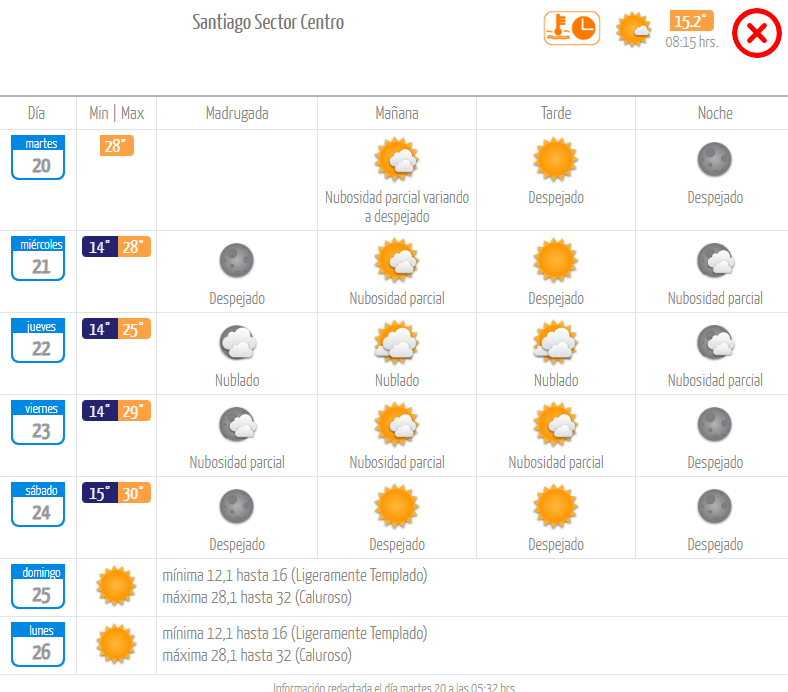Viewport: 788px width, 692px height.
Task: Select the viernes 23 calendar icon
Action: 38,423
